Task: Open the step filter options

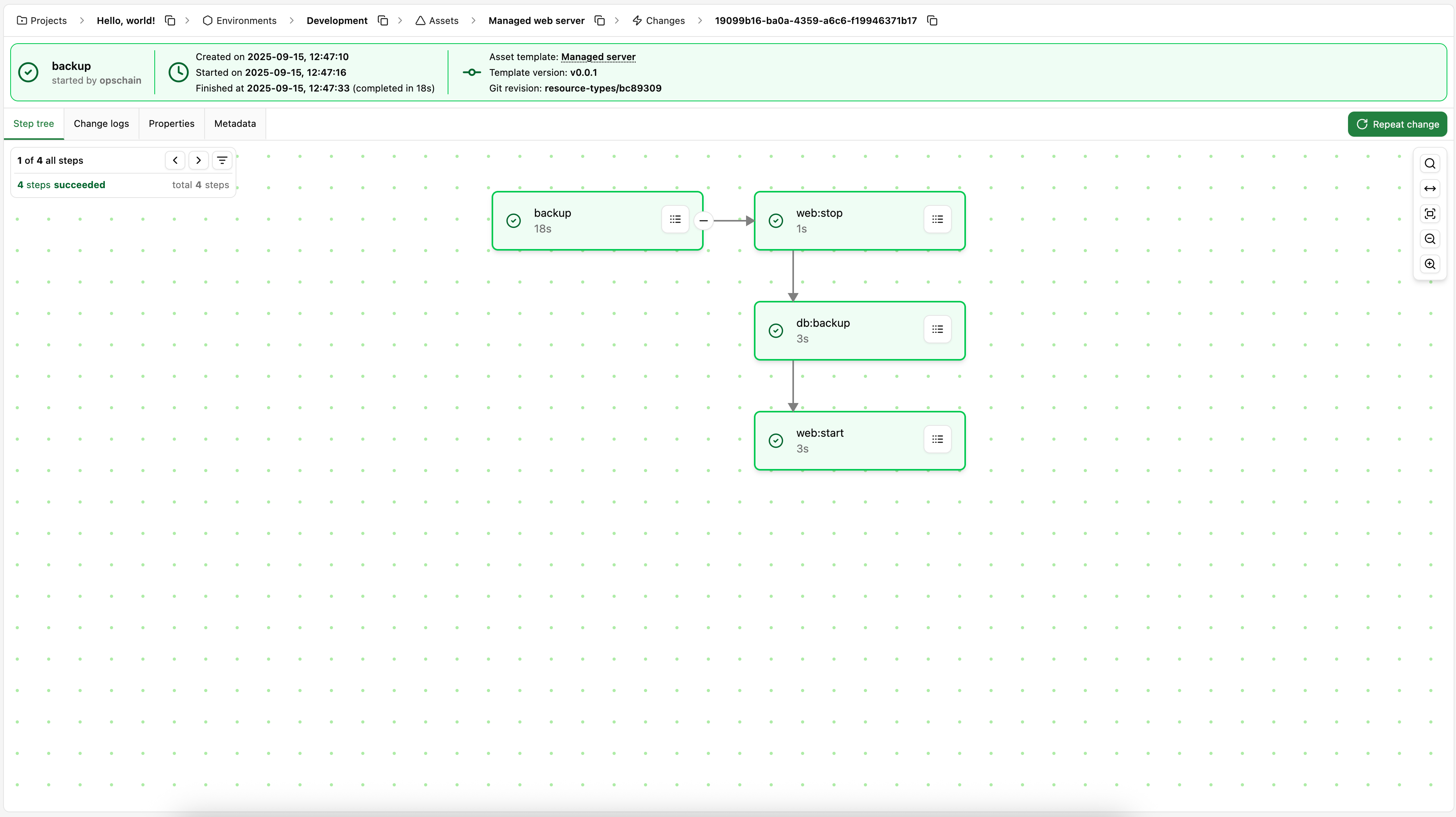Action: 222,160
